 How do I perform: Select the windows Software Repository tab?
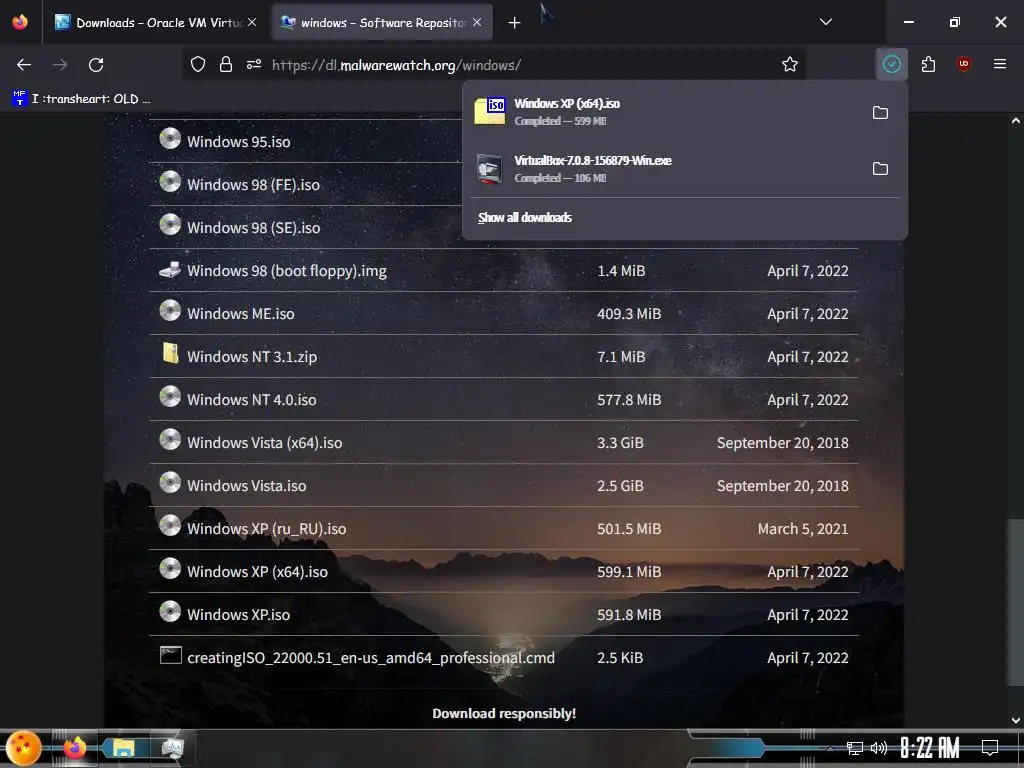pyautogui.click(x=382, y=23)
